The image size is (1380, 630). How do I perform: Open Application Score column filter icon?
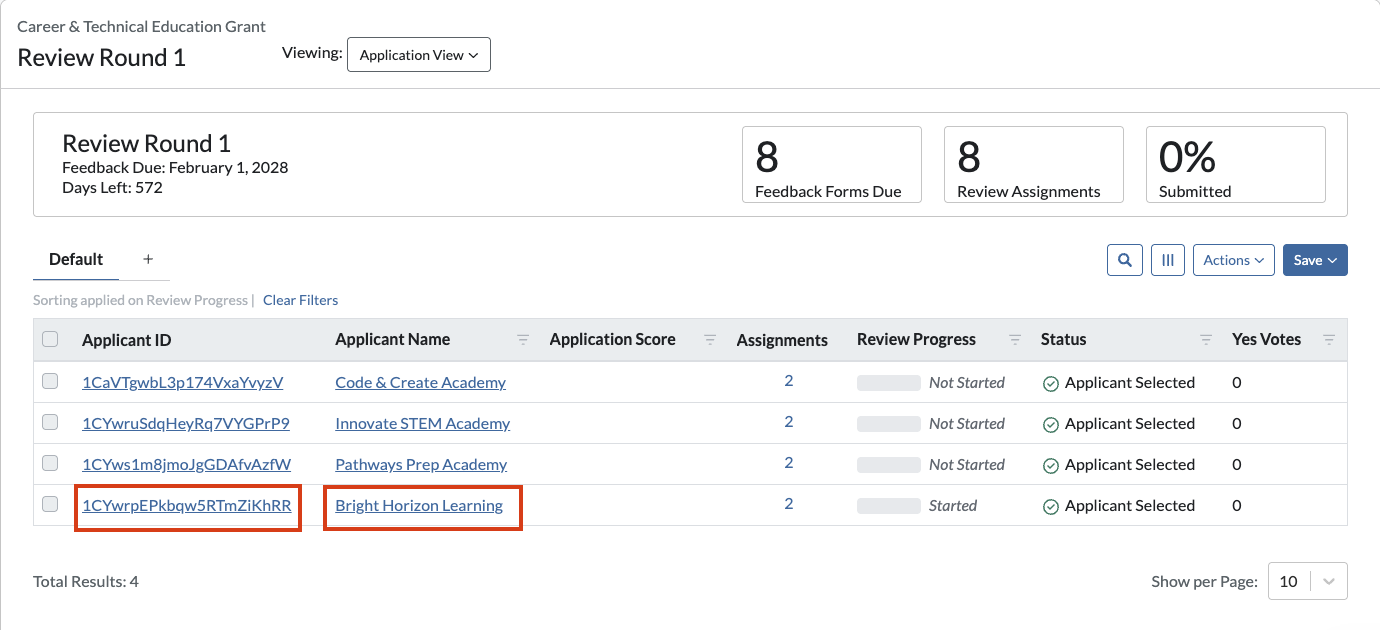pyautogui.click(x=710, y=340)
